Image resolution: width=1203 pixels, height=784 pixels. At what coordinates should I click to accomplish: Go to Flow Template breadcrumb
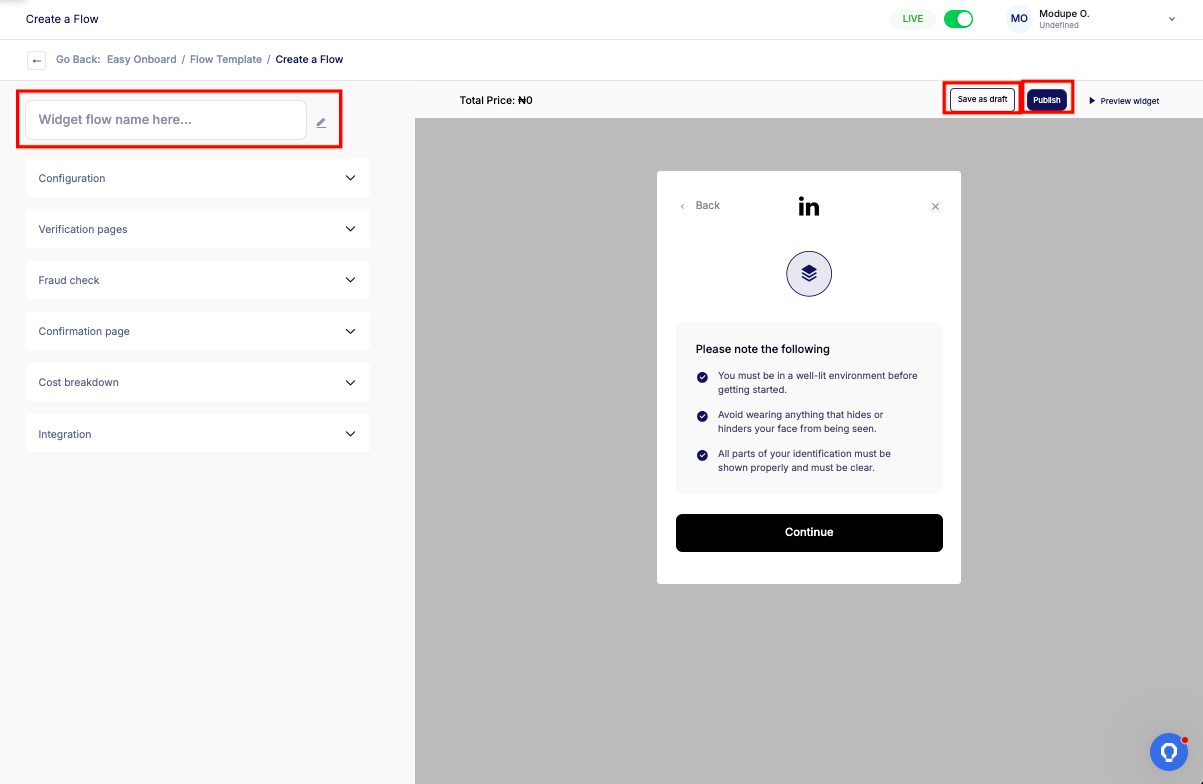[226, 60]
